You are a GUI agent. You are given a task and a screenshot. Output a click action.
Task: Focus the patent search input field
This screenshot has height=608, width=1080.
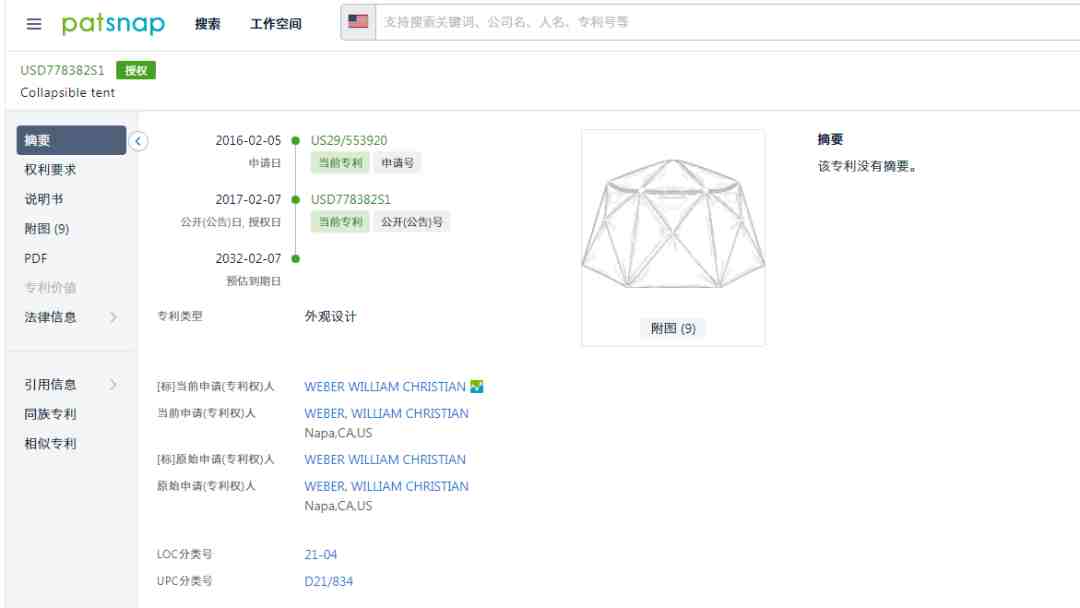click(x=727, y=22)
